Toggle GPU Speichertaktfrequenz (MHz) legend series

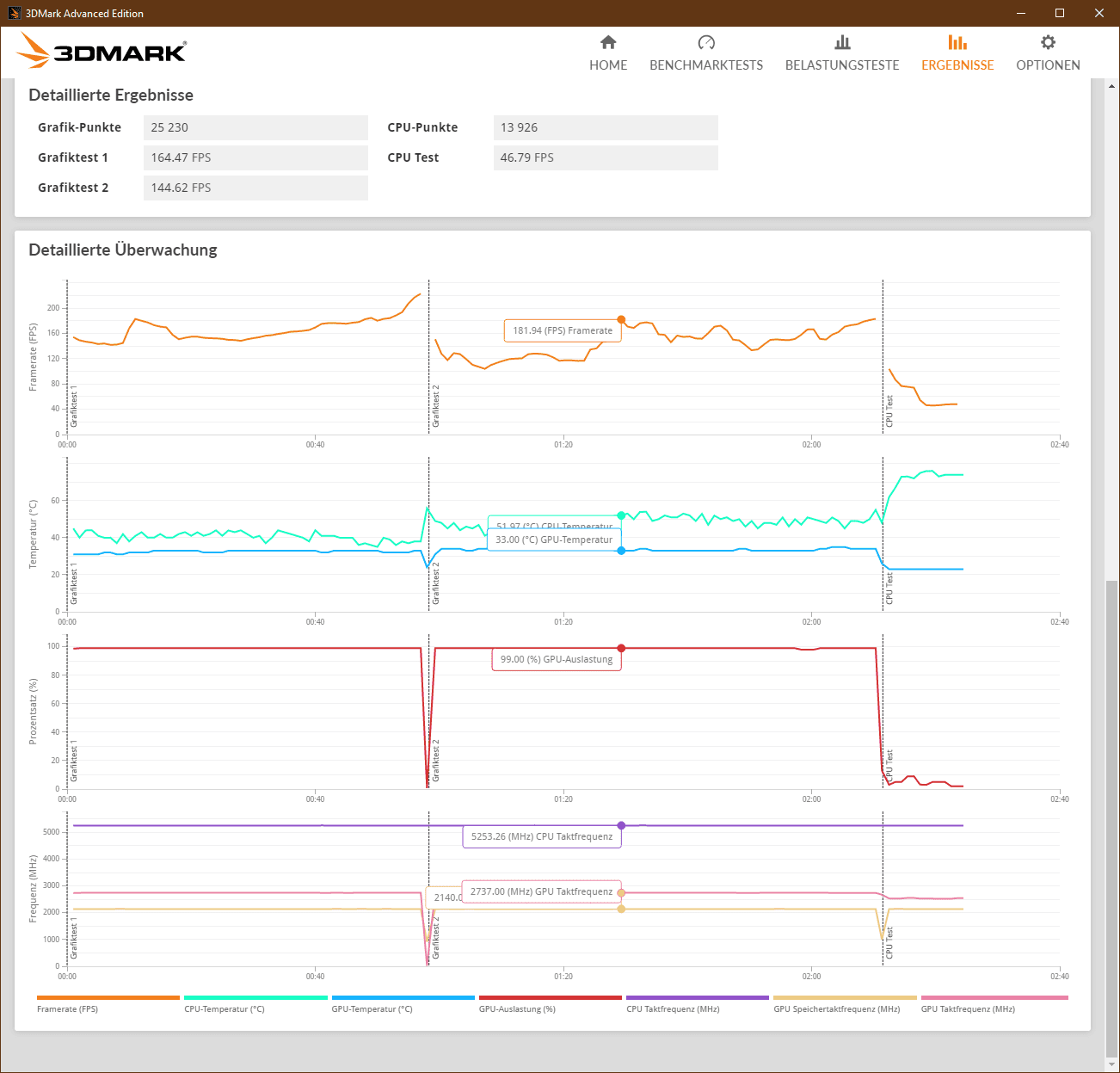(845, 1004)
